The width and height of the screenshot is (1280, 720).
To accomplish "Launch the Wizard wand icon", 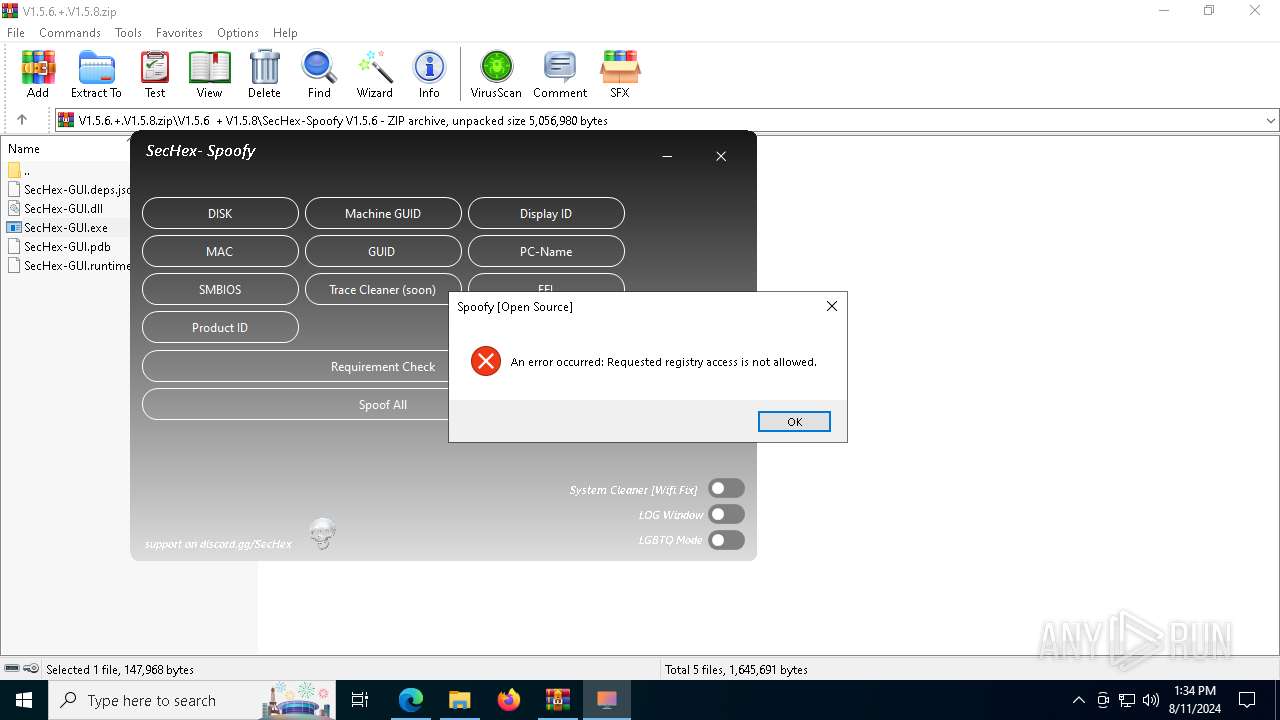I will (x=375, y=74).
